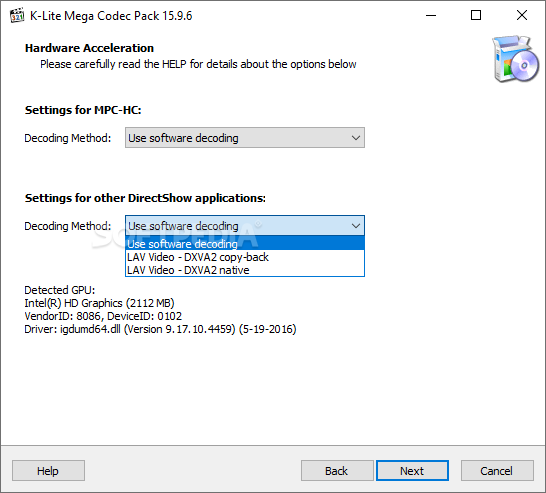Collapse the DirectShow Decoding Method dropdown
The width and height of the screenshot is (546, 493).
(x=245, y=226)
